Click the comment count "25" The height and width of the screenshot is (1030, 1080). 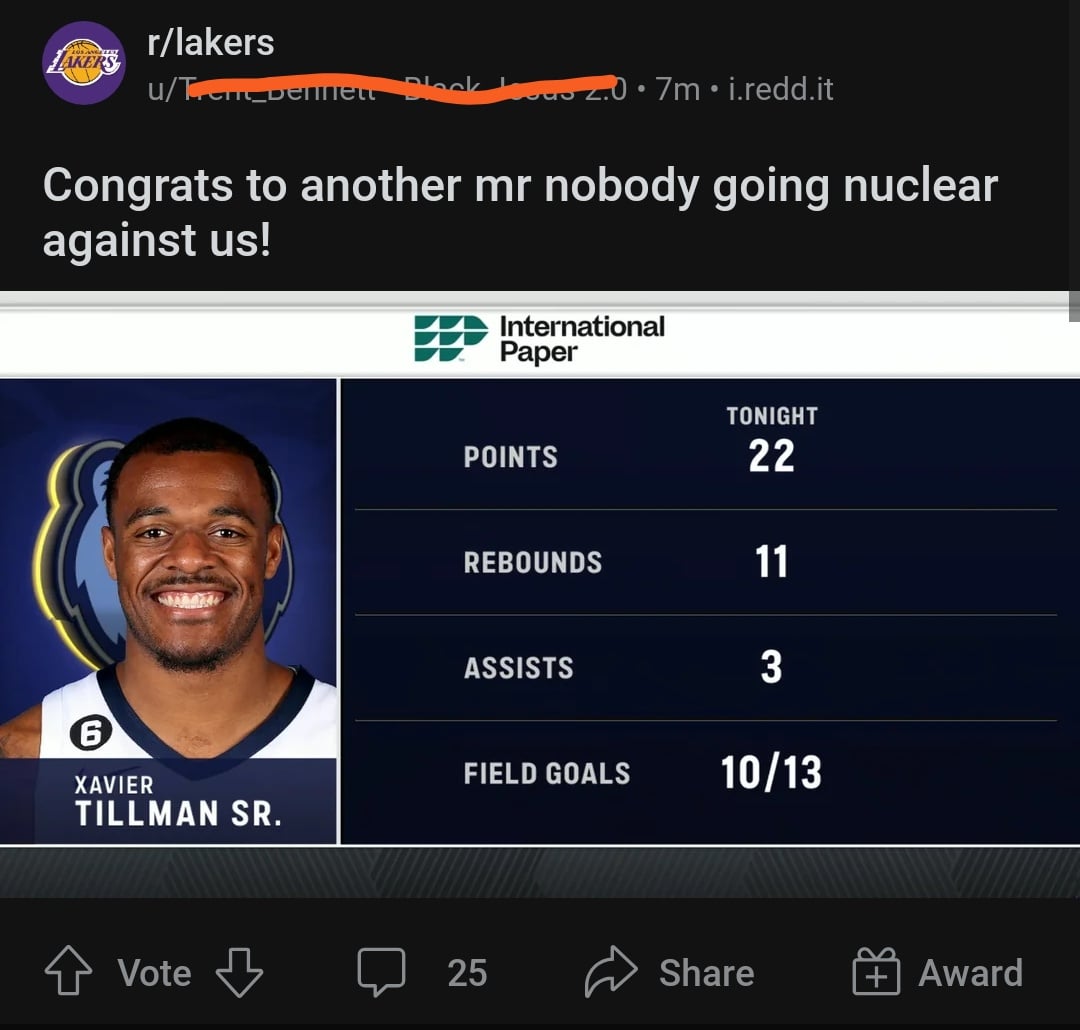(x=467, y=973)
